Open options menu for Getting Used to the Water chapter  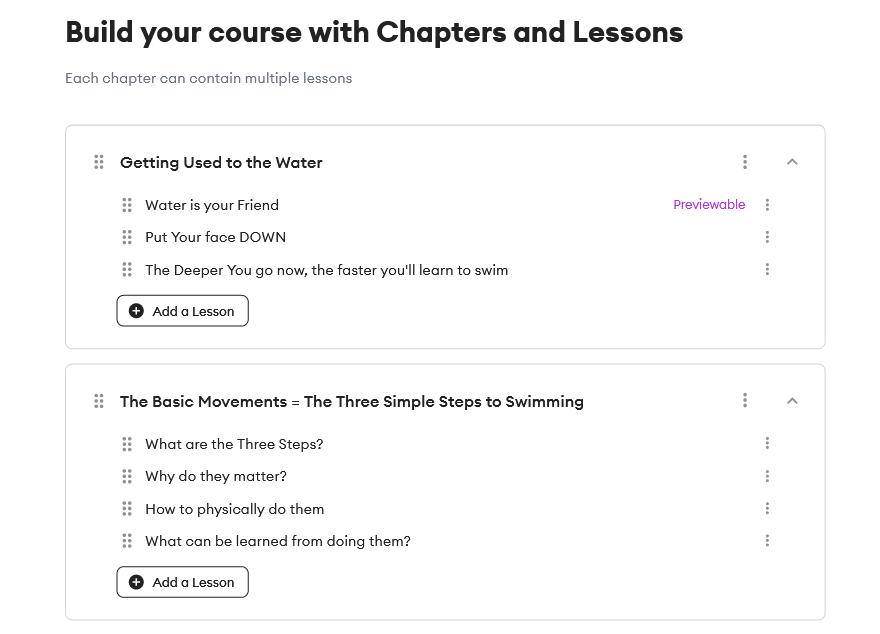click(745, 162)
